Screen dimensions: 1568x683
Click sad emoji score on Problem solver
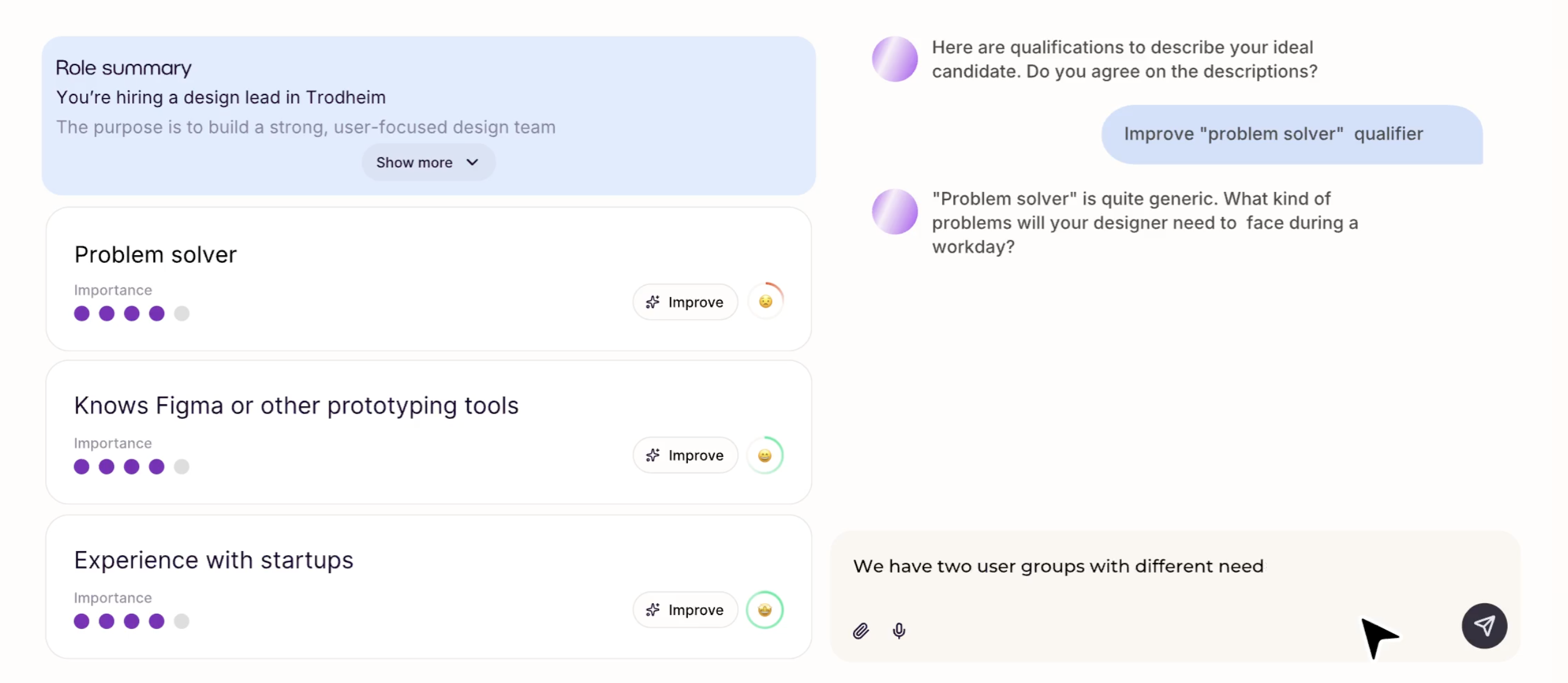click(x=765, y=301)
